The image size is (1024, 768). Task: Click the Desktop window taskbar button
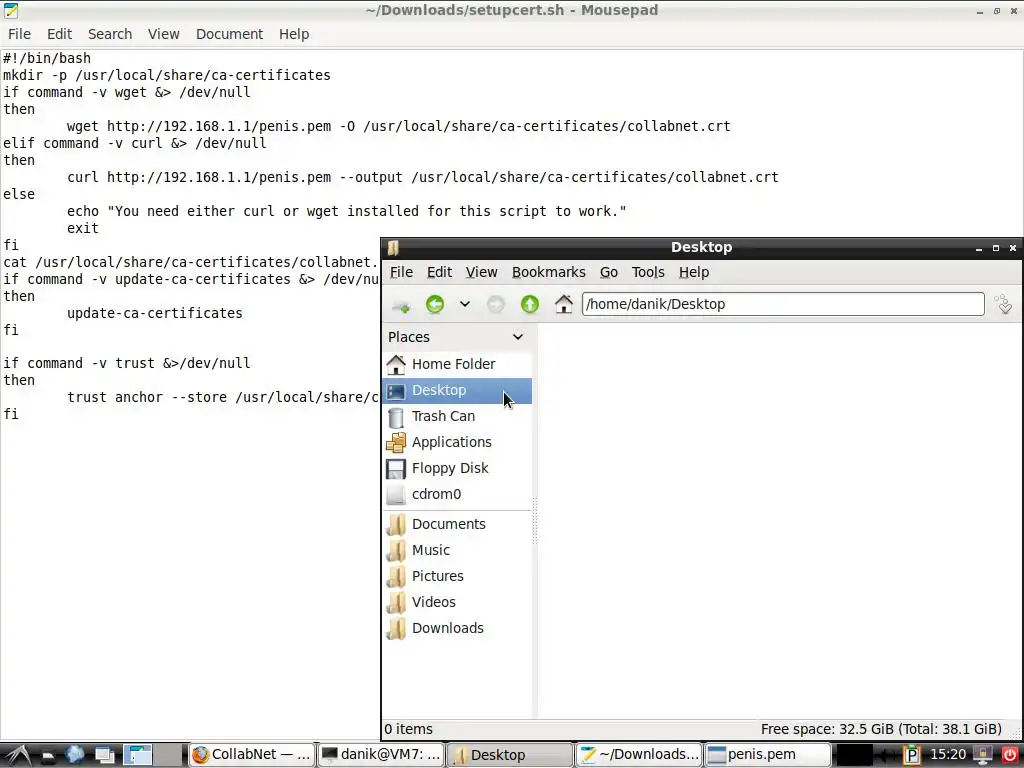(x=509, y=755)
